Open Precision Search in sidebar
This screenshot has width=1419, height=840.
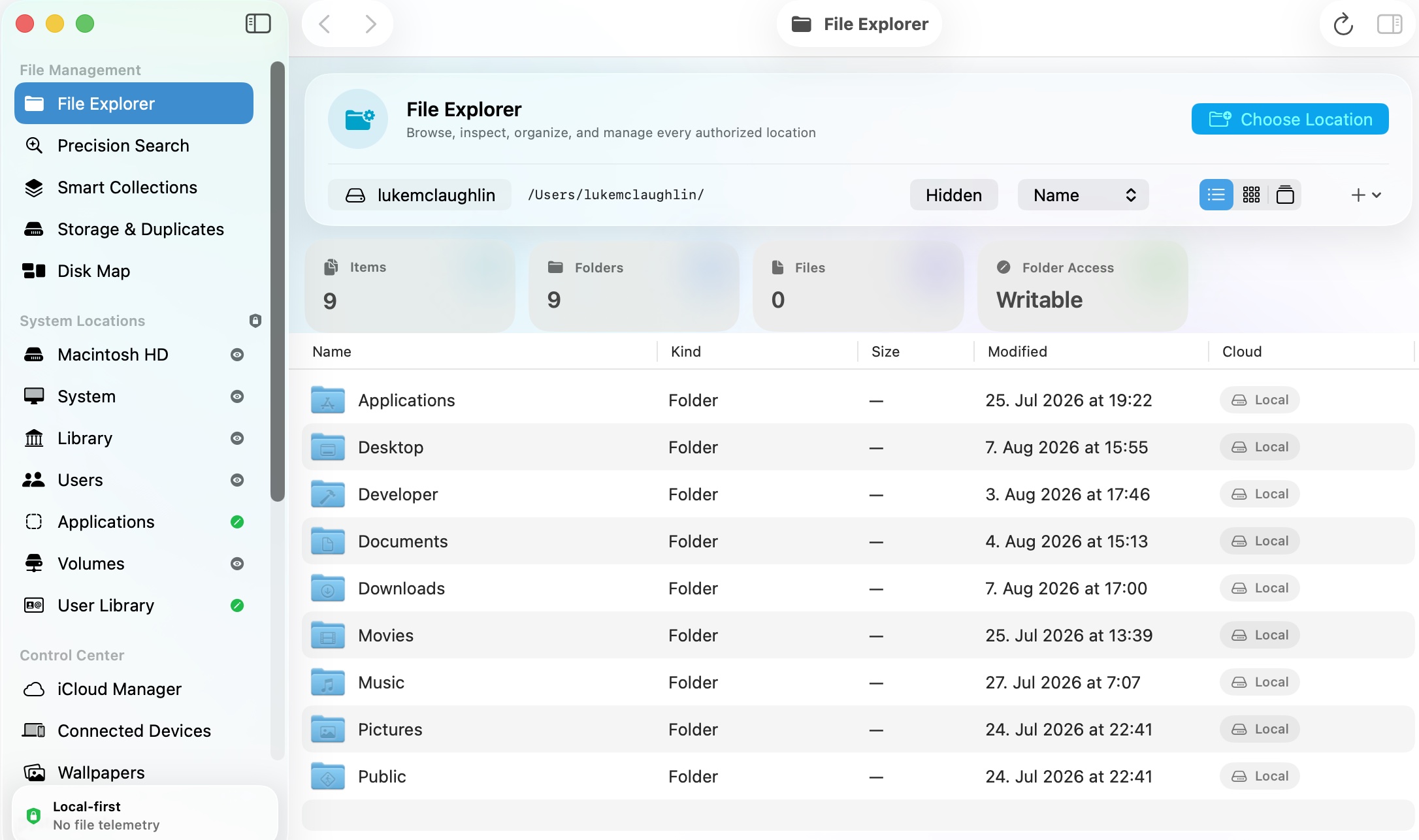[134, 145]
